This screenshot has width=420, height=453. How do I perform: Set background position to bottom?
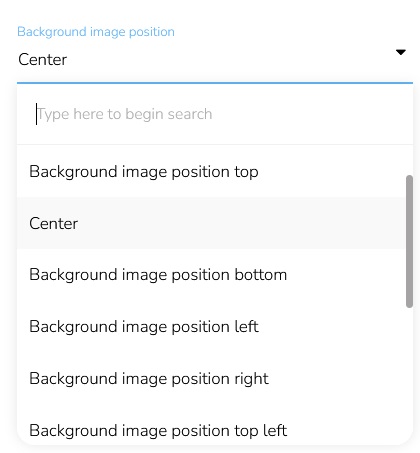coord(211,275)
